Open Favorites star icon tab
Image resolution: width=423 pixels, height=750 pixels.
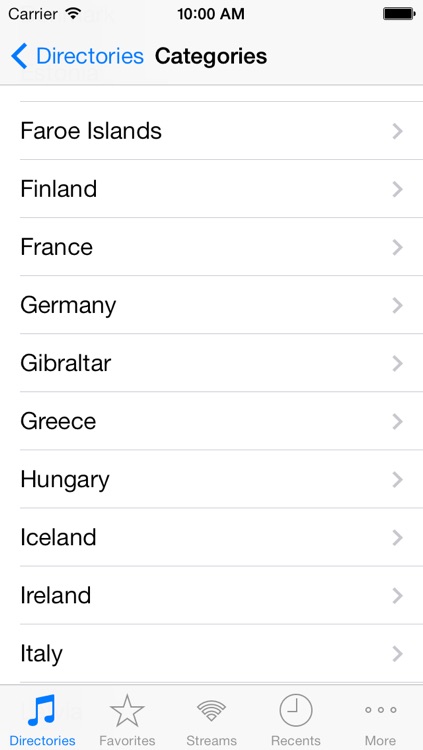point(127,711)
